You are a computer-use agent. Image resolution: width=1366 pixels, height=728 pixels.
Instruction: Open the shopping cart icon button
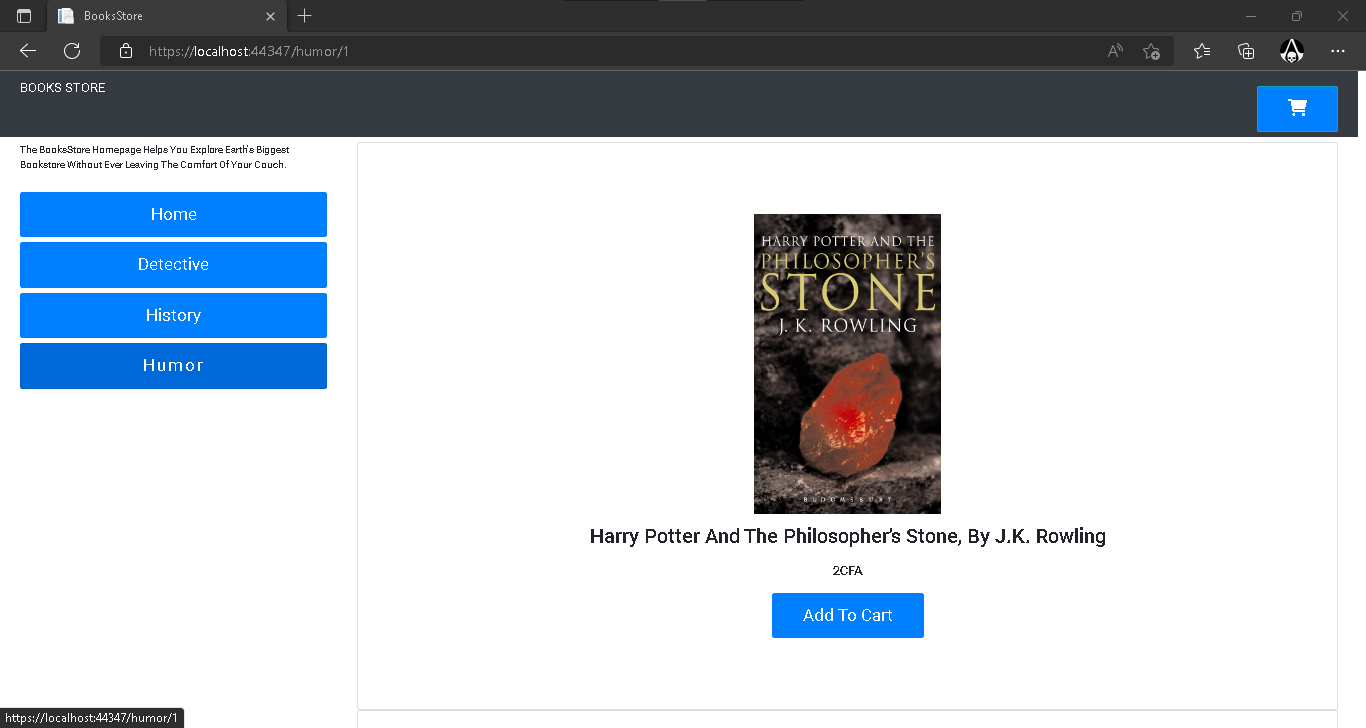pos(1297,108)
